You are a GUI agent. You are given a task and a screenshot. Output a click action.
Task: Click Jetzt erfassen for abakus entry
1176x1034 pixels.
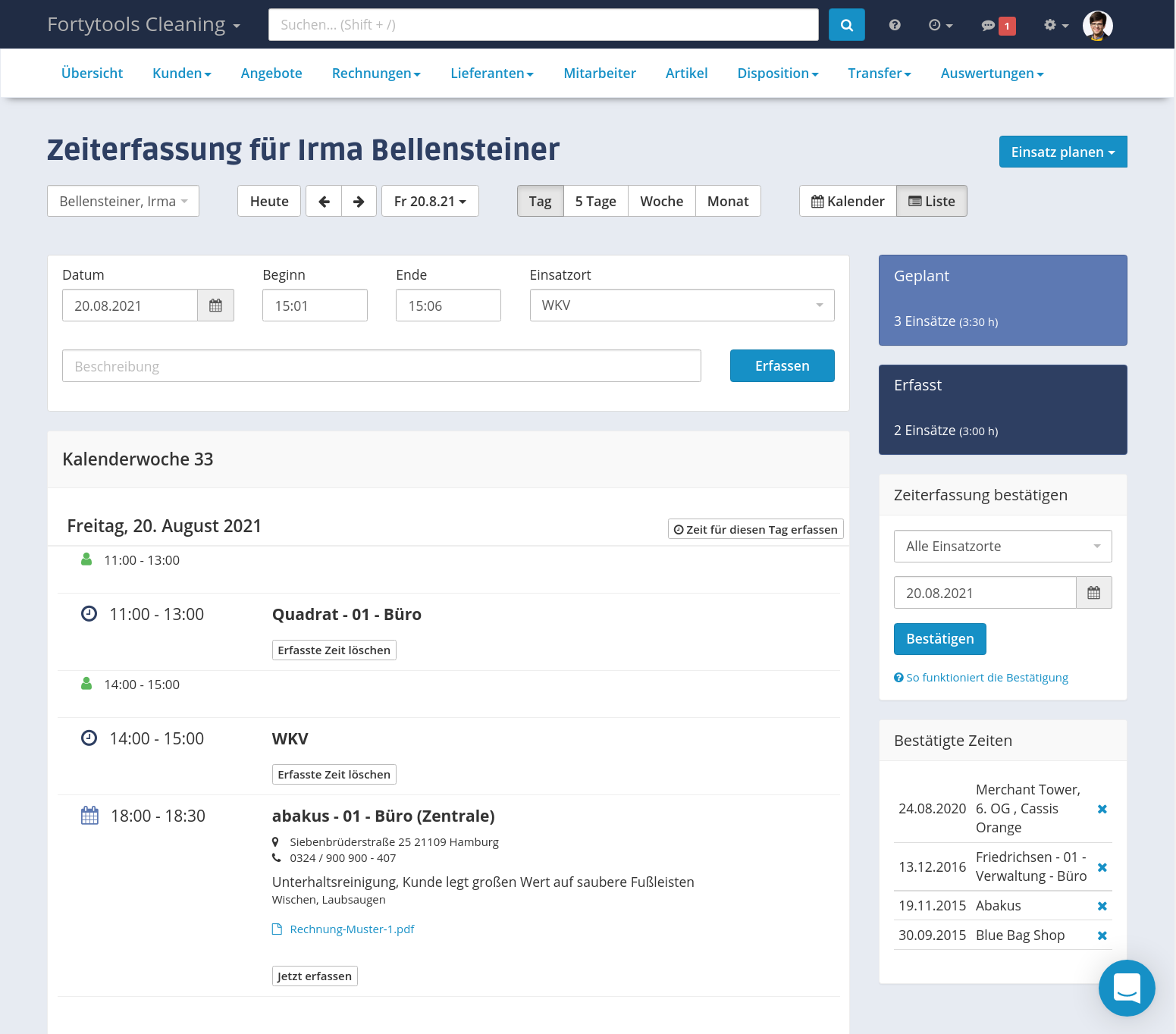(x=315, y=976)
